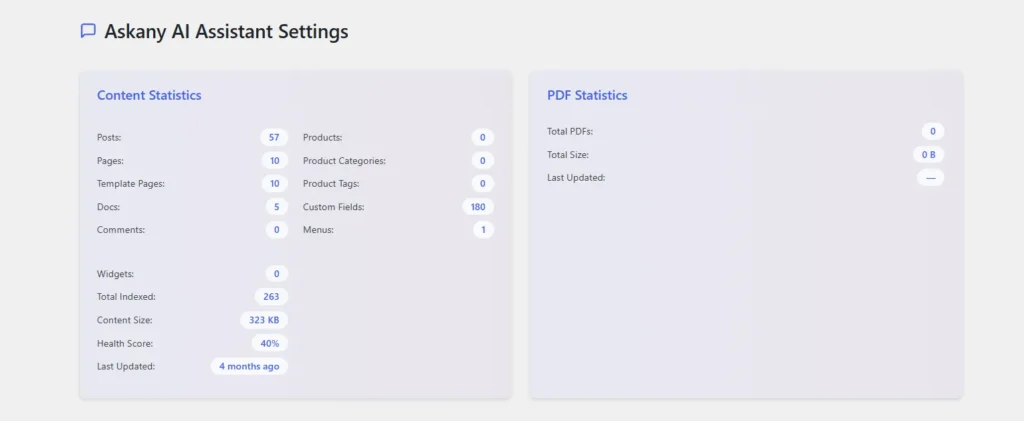Click the Comments count badge
This screenshot has height=421, width=1024.
[x=277, y=230]
